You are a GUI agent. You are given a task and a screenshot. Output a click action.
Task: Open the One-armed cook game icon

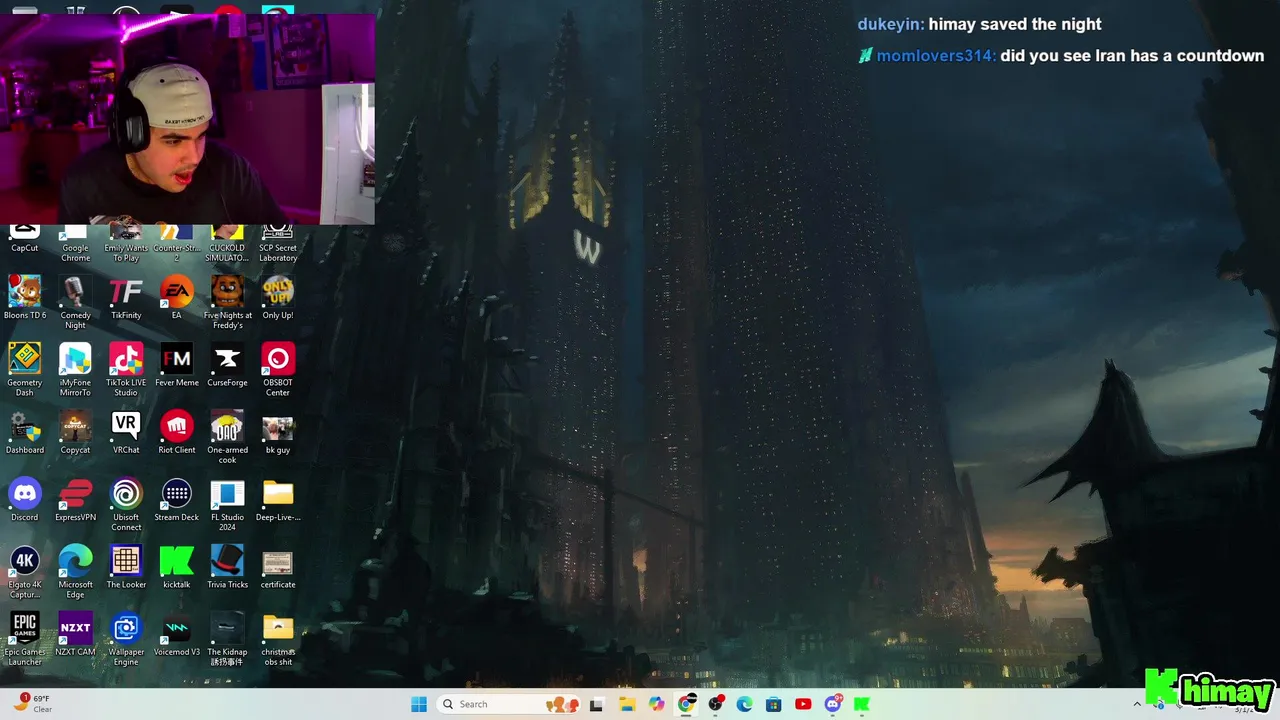(227, 437)
